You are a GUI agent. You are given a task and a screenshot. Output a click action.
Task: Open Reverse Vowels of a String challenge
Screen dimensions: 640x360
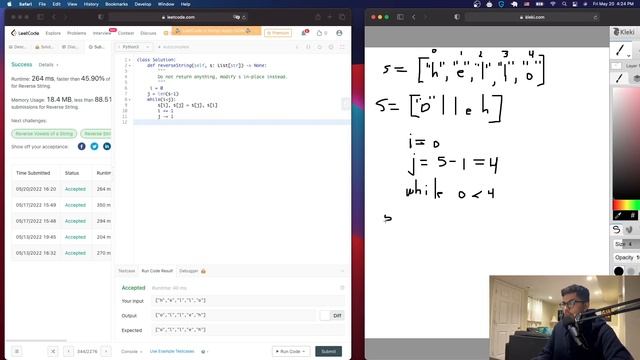[x=44, y=133]
